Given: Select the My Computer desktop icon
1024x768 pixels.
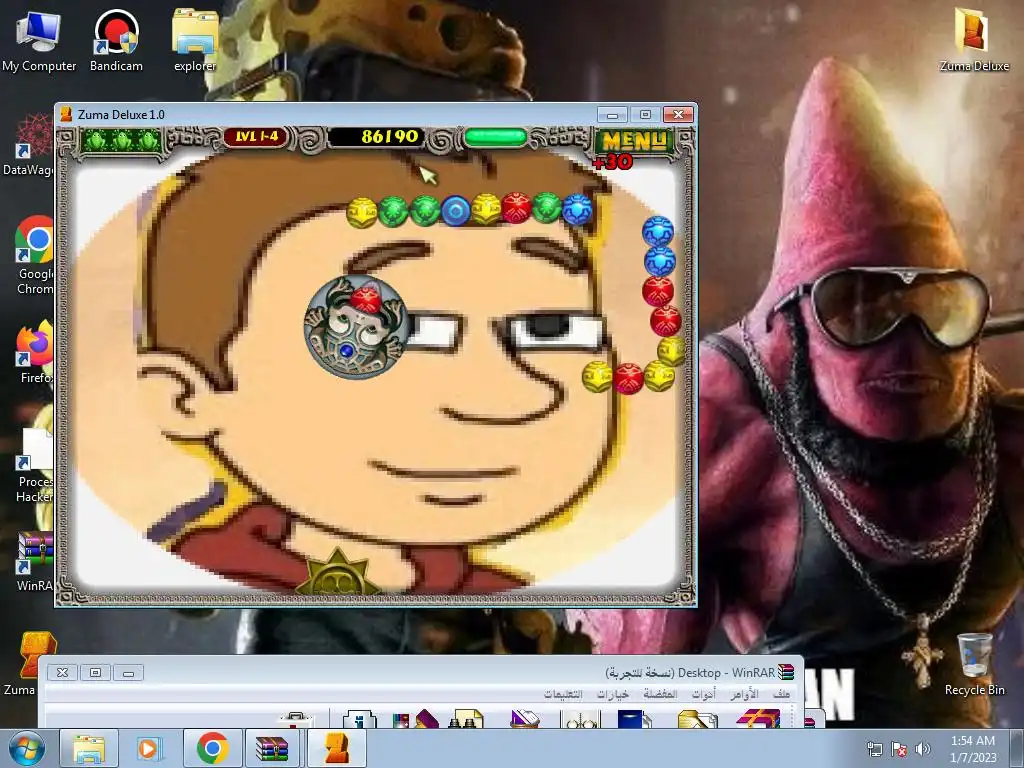Looking at the screenshot, I should tap(39, 41).
